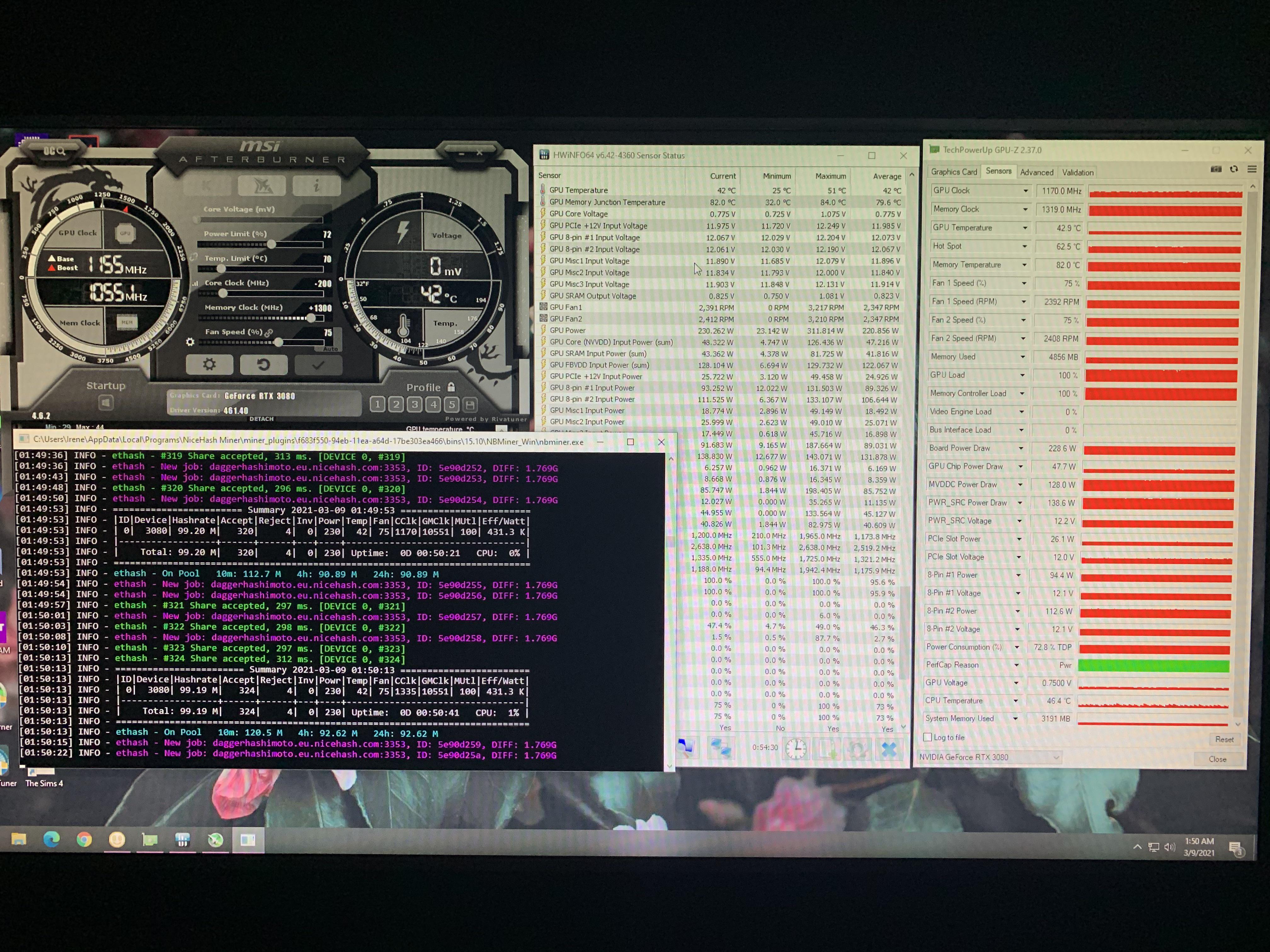This screenshot has height=952, width=1270.
Task: Enable Log to file in GPU-Z
Action: (928, 737)
